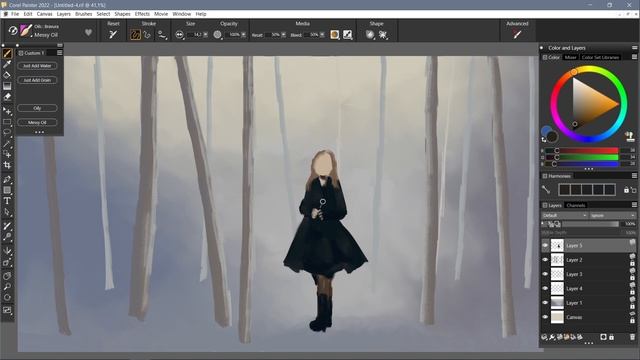640x360 pixels.
Task: Open the Default composite method dropdown
Action: (x=564, y=215)
